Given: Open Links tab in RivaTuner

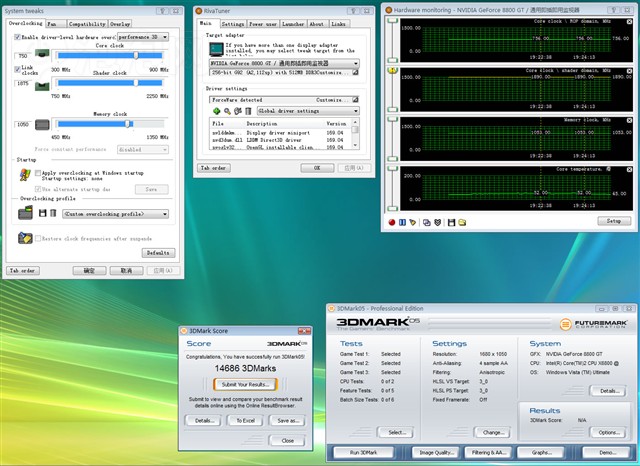Looking at the screenshot, I should point(338,24).
